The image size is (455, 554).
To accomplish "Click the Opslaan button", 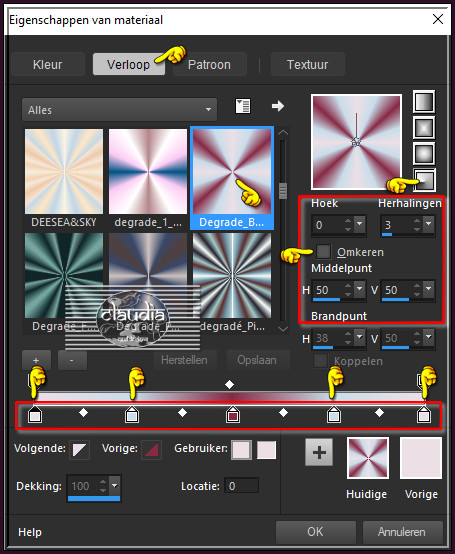I will tap(257, 360).
